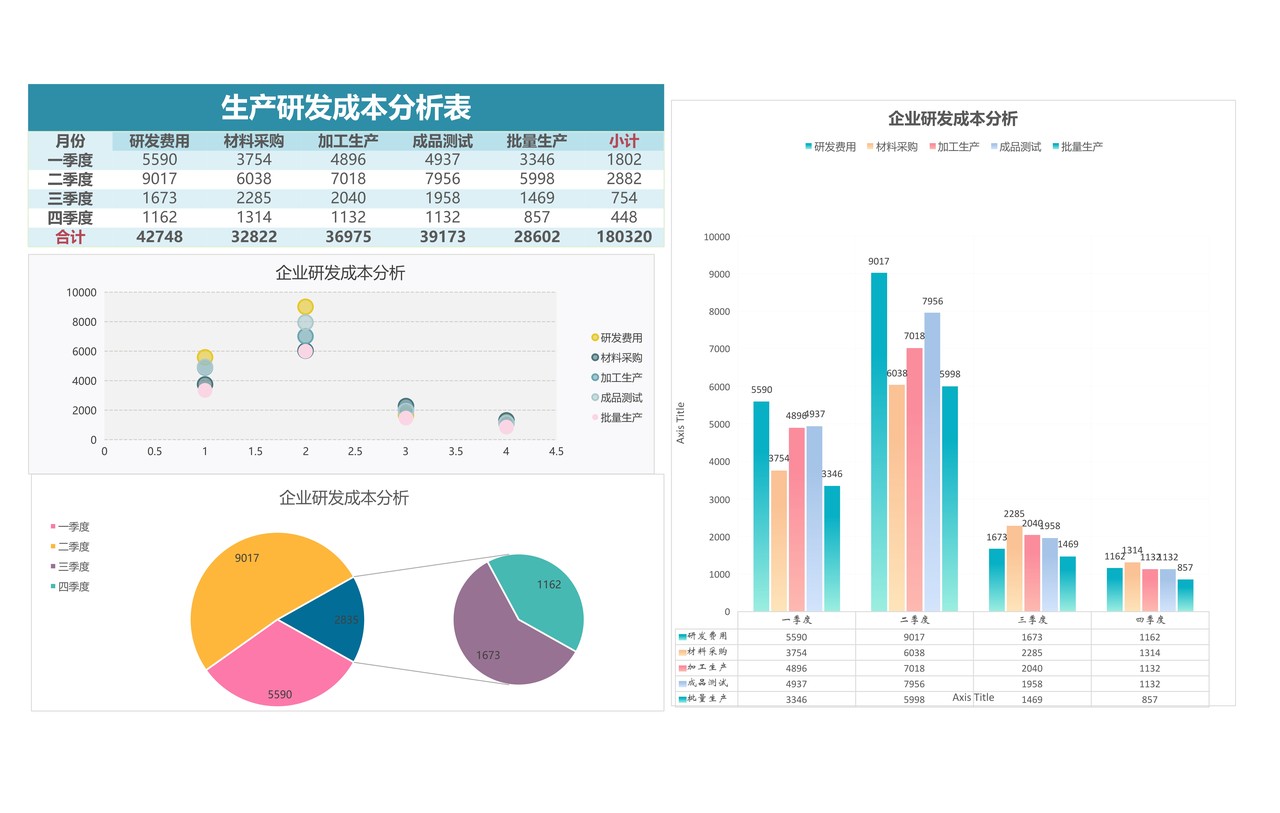Click the "月份" header cell

point(70,141)
